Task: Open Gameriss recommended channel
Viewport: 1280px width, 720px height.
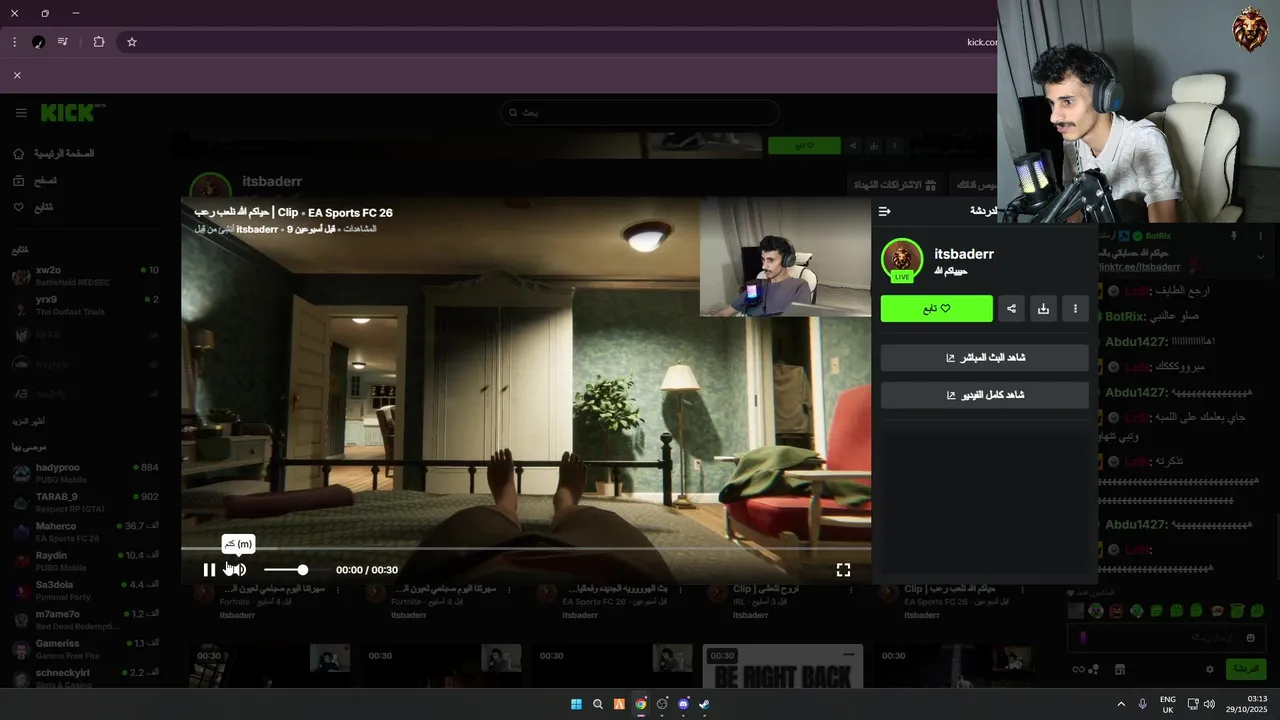Action: (x=85, y=649)
